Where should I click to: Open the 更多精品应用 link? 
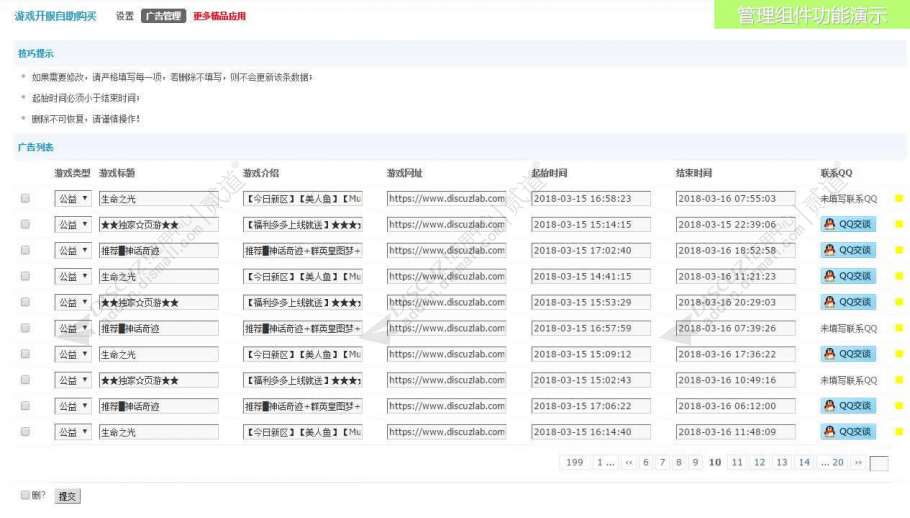(219, 16)
